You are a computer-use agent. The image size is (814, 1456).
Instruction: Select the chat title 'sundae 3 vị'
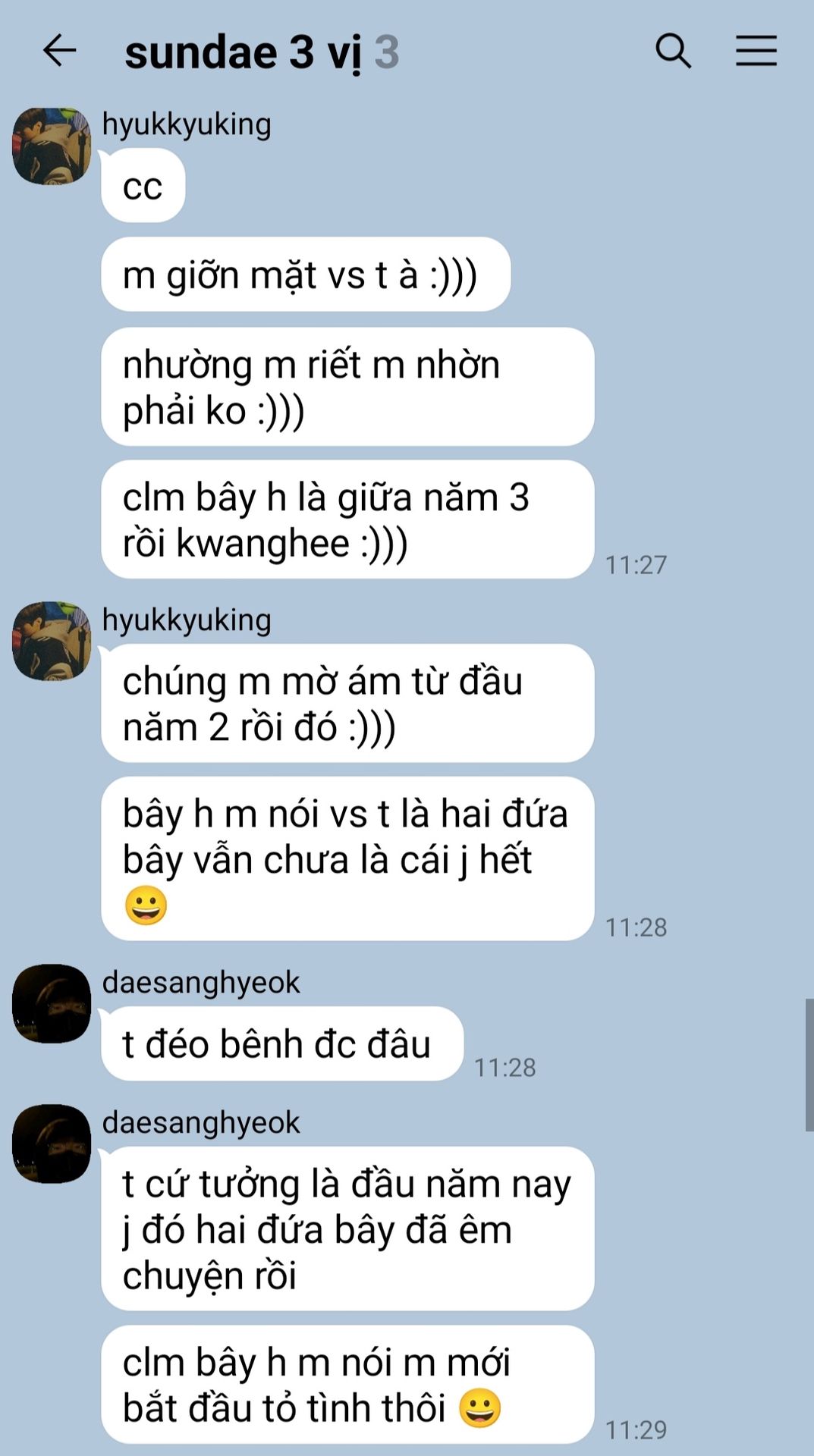[243, 53]
